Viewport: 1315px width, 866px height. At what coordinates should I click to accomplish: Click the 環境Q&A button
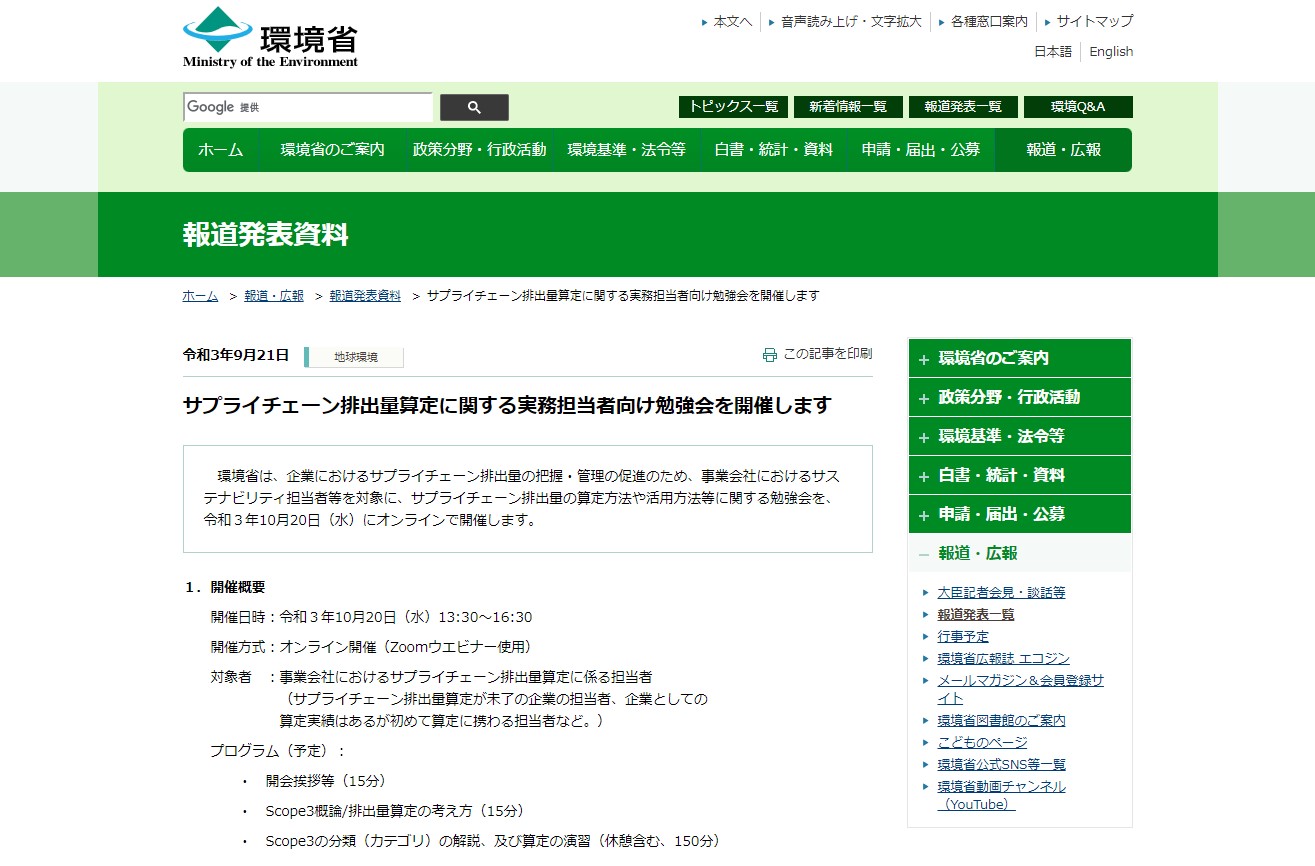(x=1078, y=106)
